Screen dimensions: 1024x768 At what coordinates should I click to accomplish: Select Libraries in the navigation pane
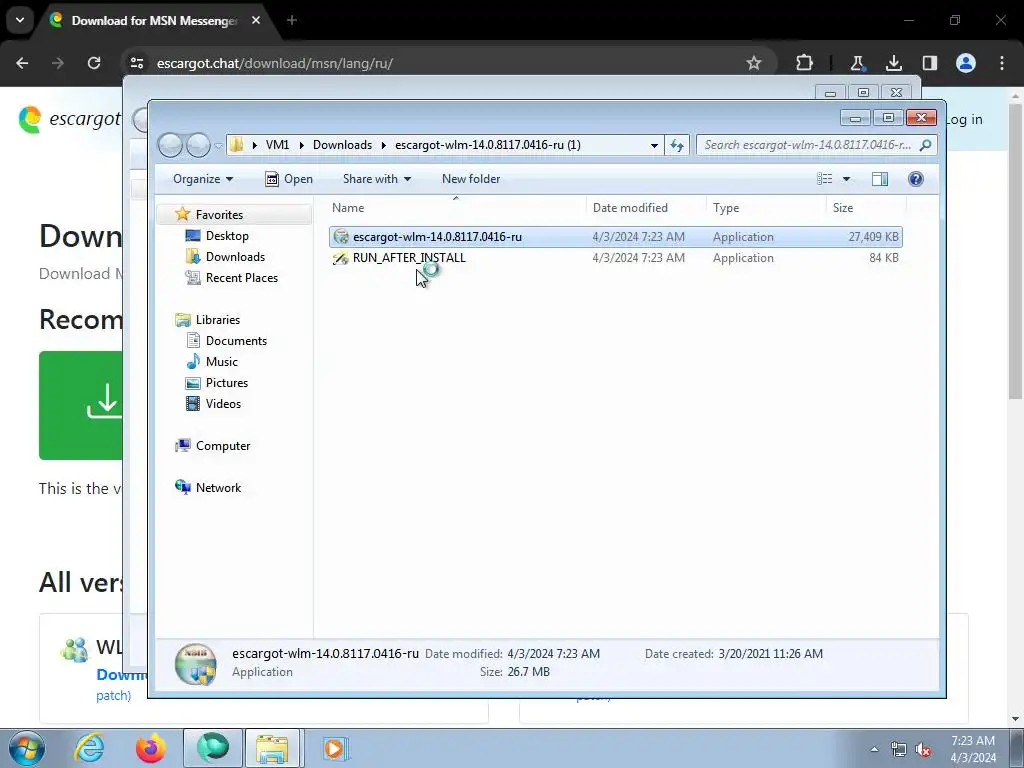tap(217, 320)
